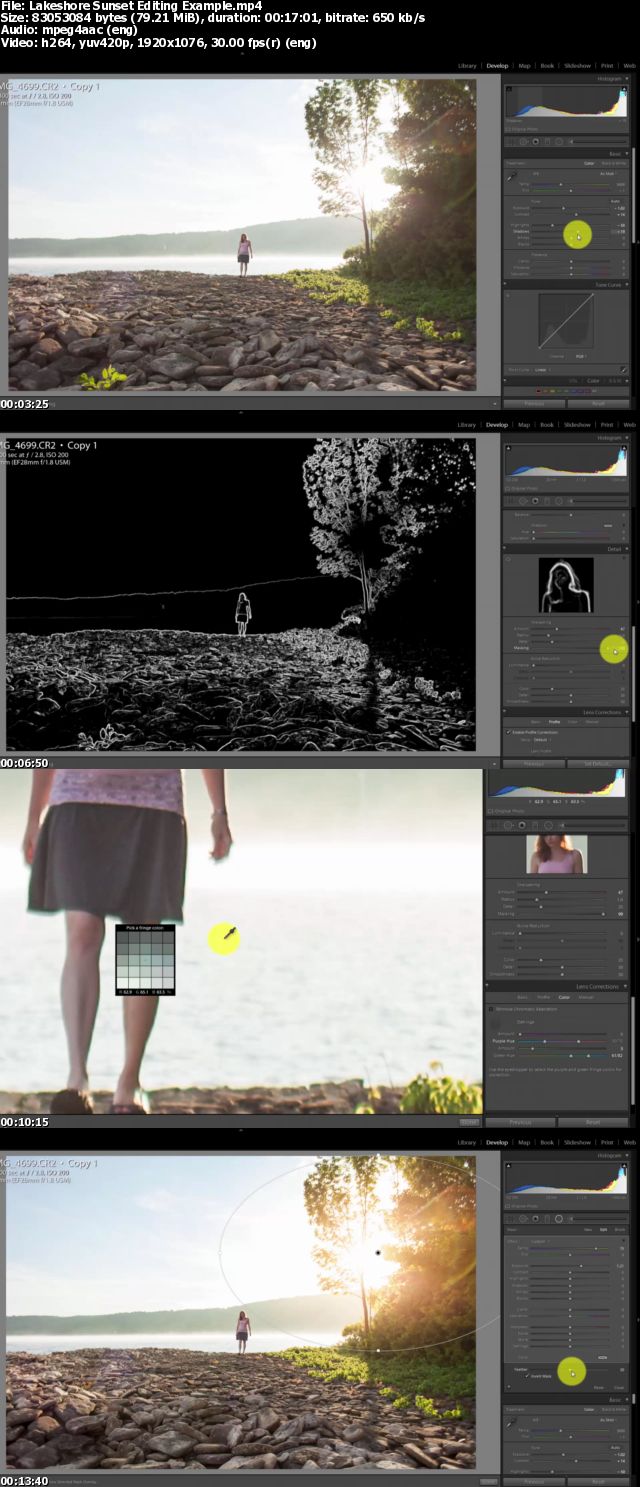Click the fringe color picker grid, 00:10:15 frame
This screenshot has width=640, height=1487.
[145, 958]
